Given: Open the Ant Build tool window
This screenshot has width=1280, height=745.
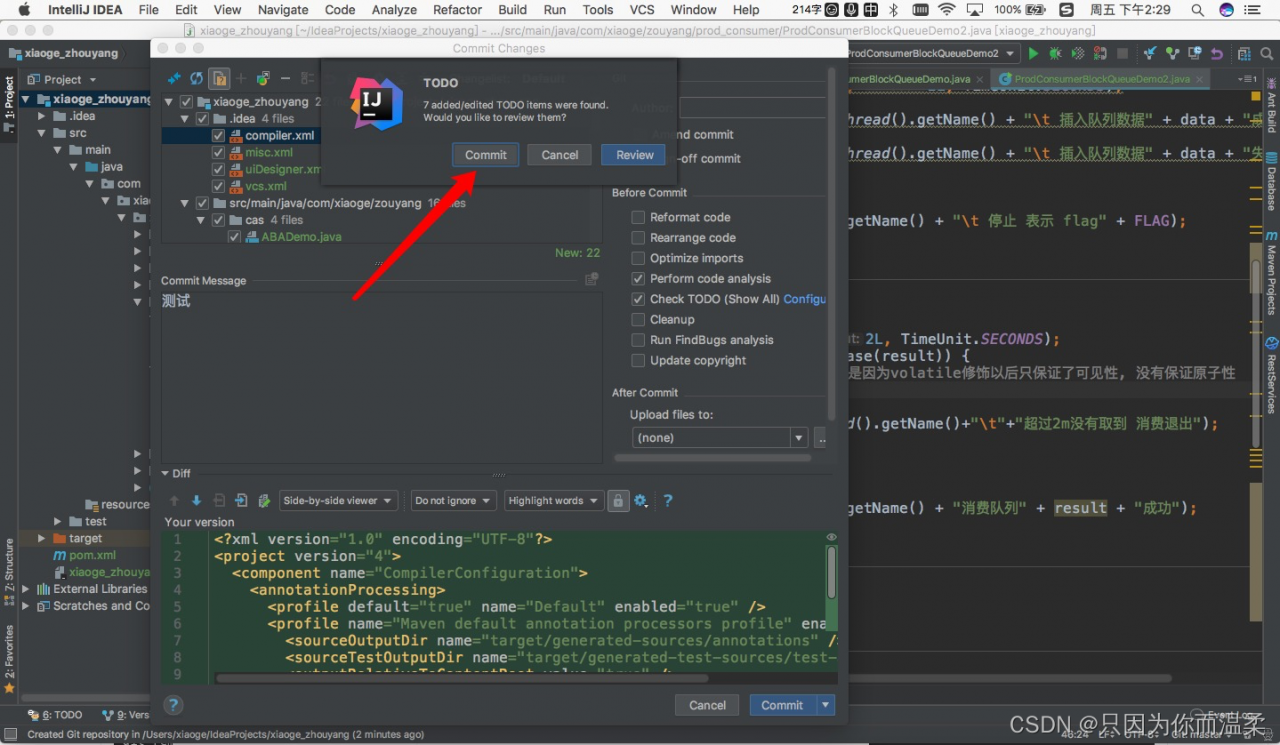Looking at the screenshot, I should 1271,106.
